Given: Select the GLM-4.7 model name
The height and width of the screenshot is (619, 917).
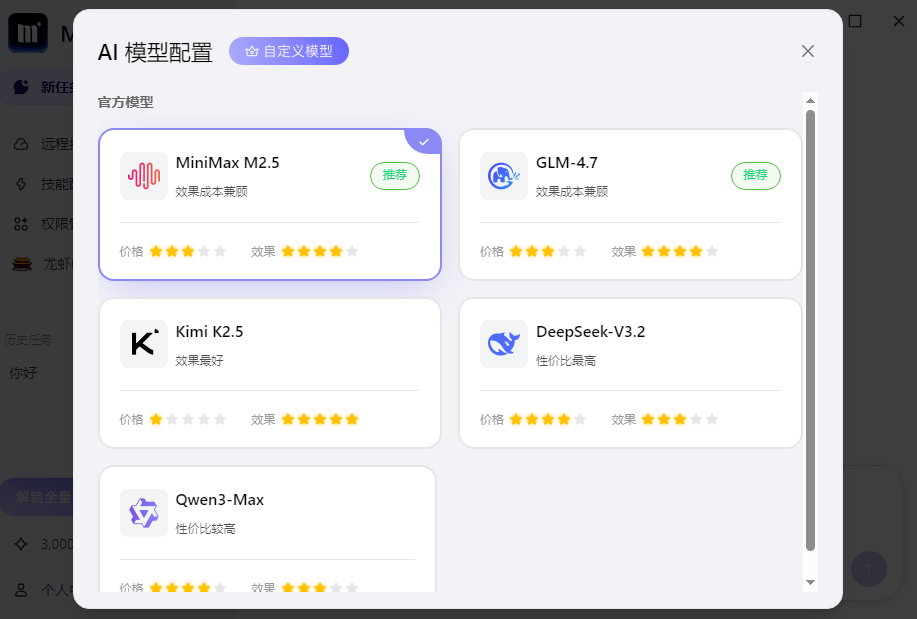Looking at the screenshot, I should pyautogui.click(x=567, y=163).
